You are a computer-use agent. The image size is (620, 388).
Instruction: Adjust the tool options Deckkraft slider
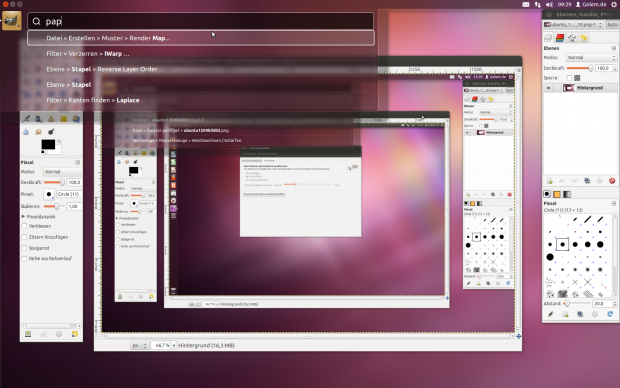click(55, 182)
